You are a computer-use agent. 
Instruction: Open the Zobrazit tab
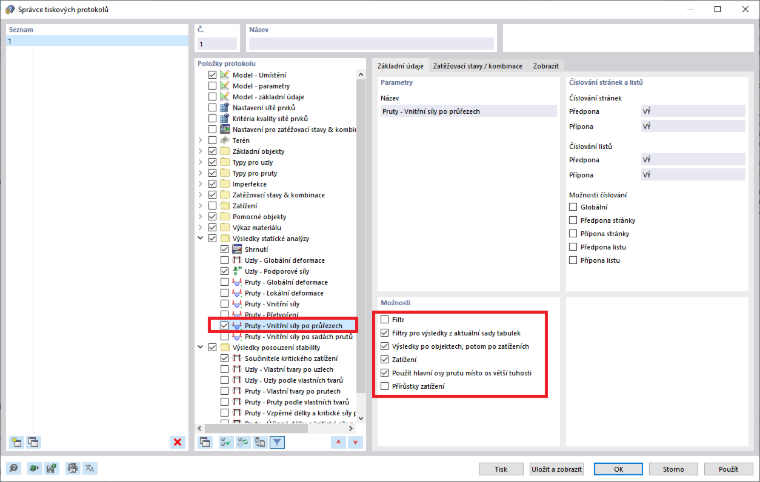pyautogui.click(x=546, y=66)
